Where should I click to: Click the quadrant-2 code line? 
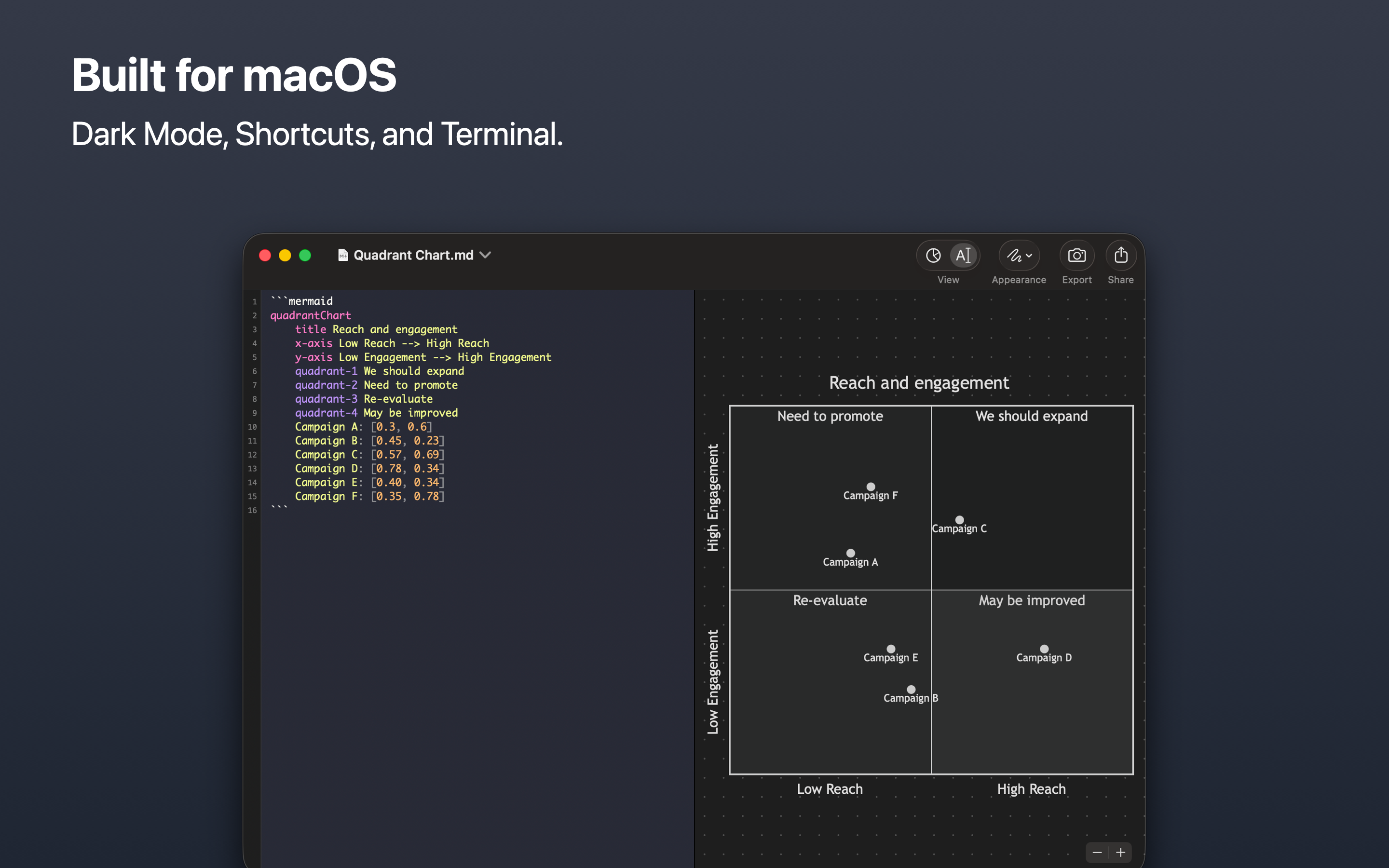[376, 385]
